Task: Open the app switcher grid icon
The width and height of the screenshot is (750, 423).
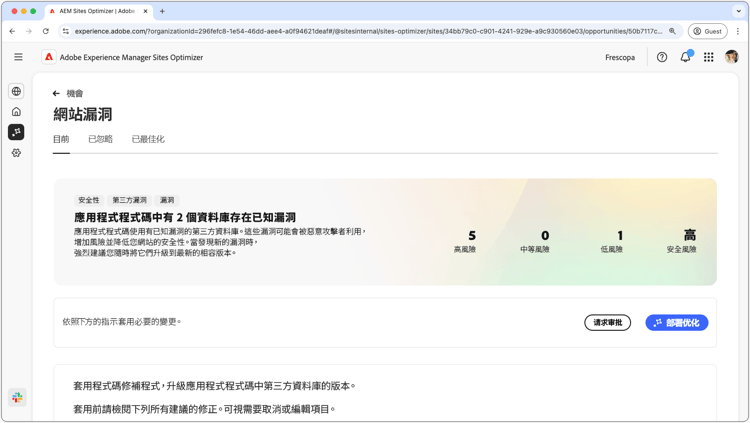Action: click(x=709, y=57)
